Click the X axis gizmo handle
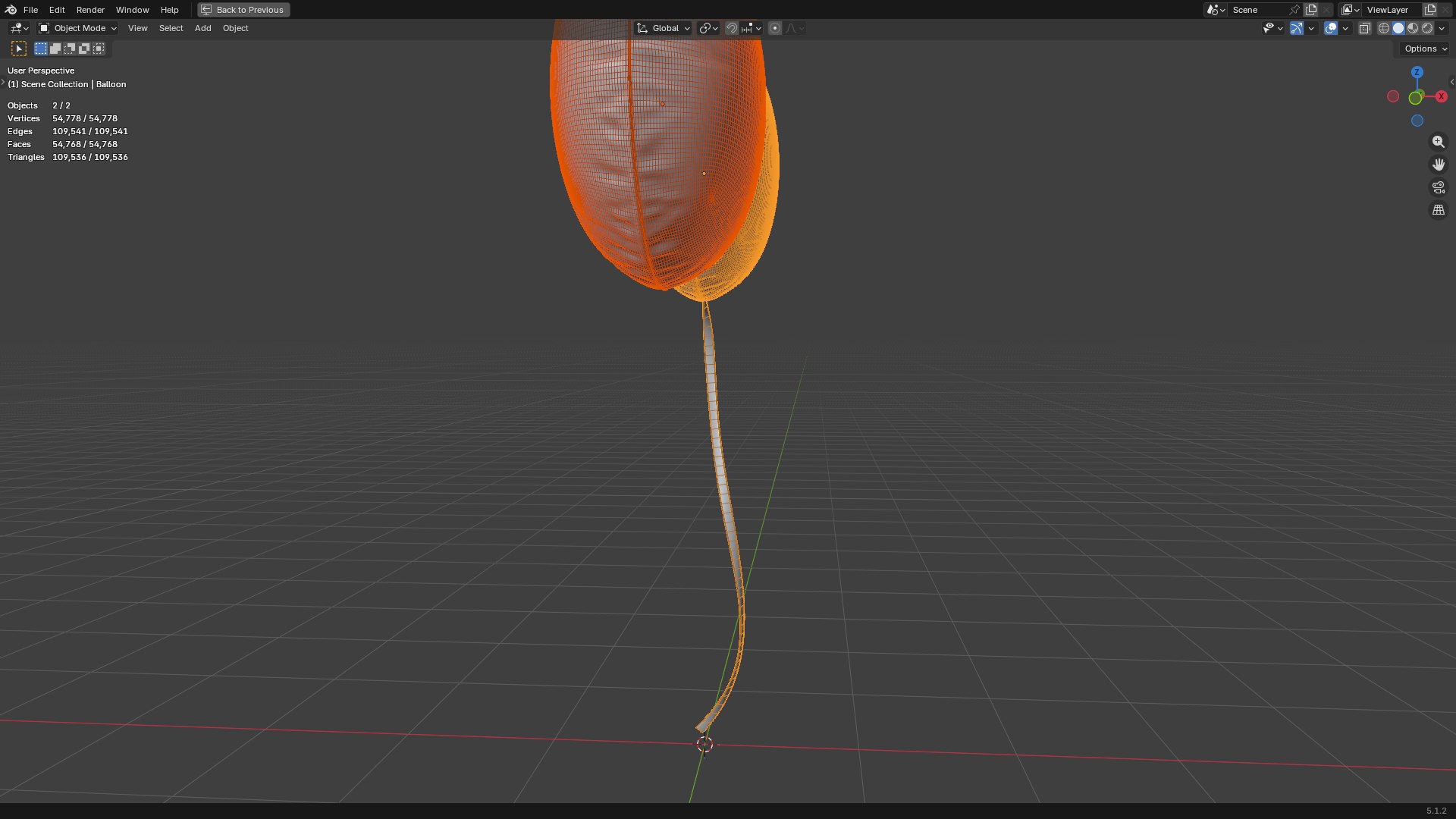The image size is (1456, 819). point(1442,96)
